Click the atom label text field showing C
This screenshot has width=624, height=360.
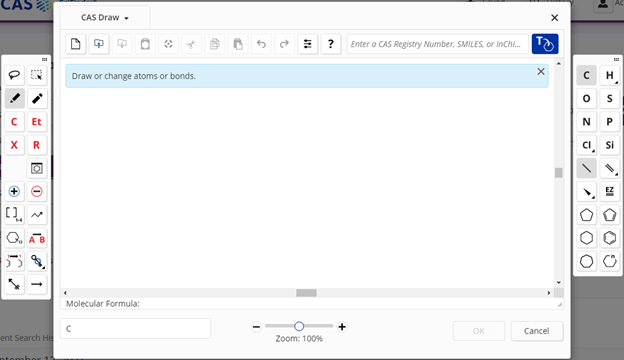pyautogui.click(x=135, y=329)
